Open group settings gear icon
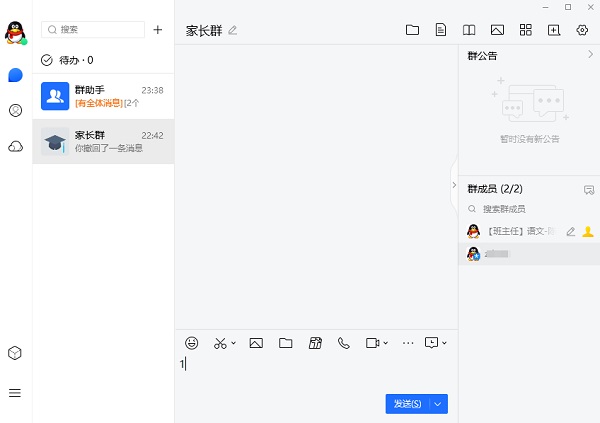Screen dimensions: 600x423 [x=583, y=30]
